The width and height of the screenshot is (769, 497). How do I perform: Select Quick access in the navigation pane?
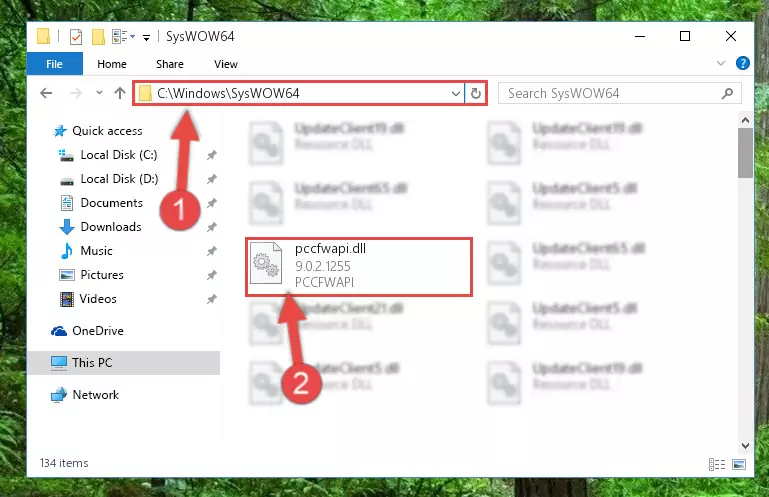[107, 131]
